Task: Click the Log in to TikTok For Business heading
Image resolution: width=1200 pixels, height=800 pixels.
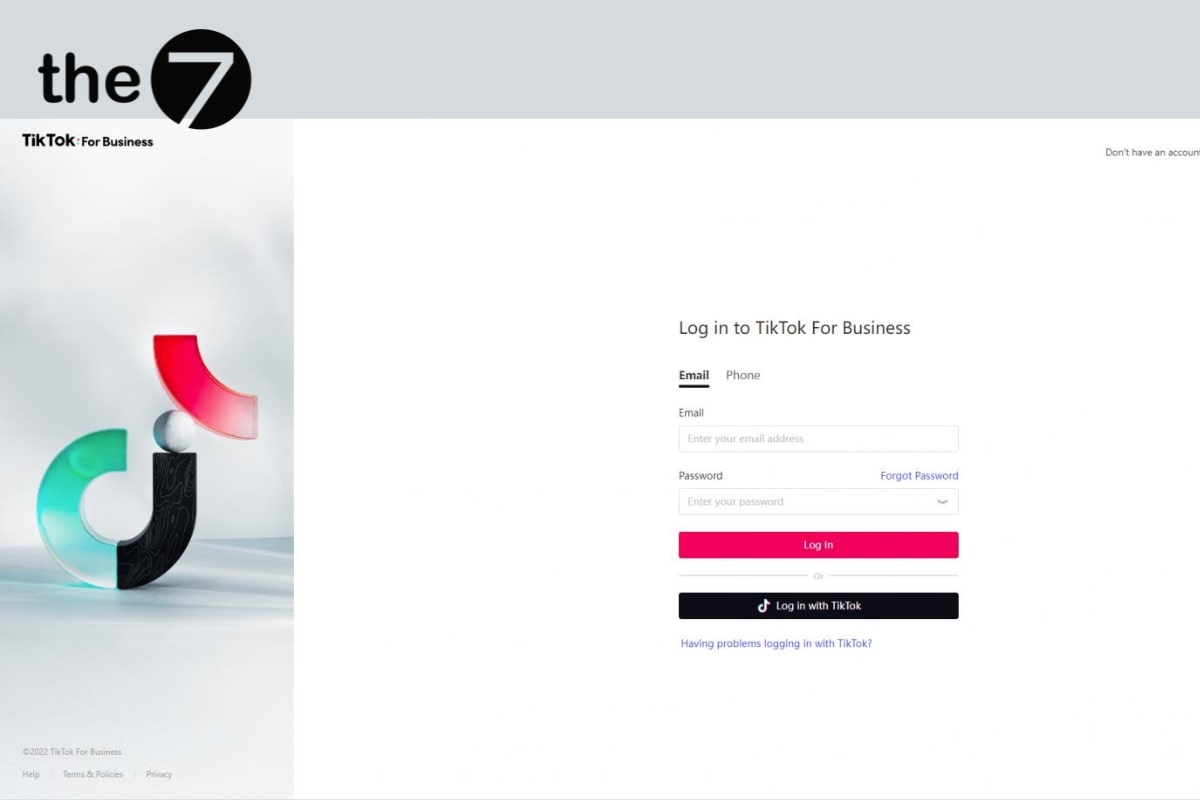Action: [795, 328]
